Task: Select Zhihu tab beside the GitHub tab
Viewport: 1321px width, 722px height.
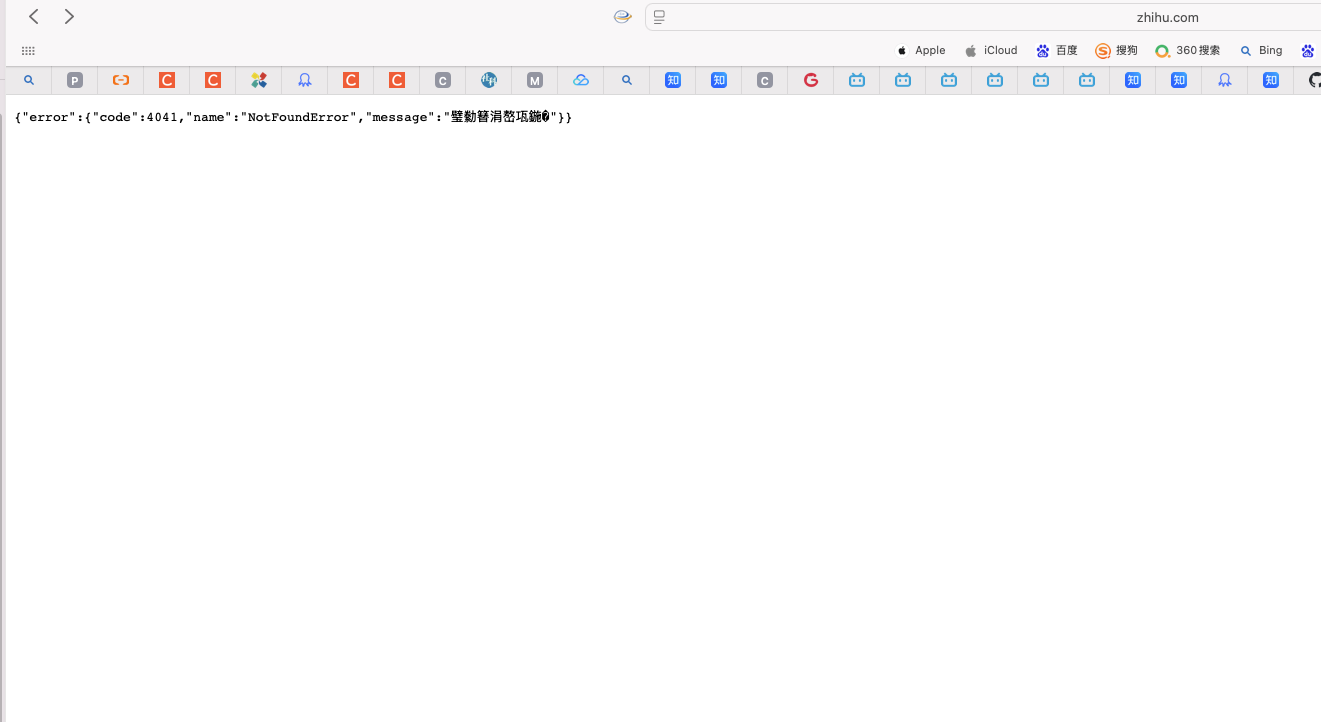Action: pyautogui.click(x=1271, y=80)
